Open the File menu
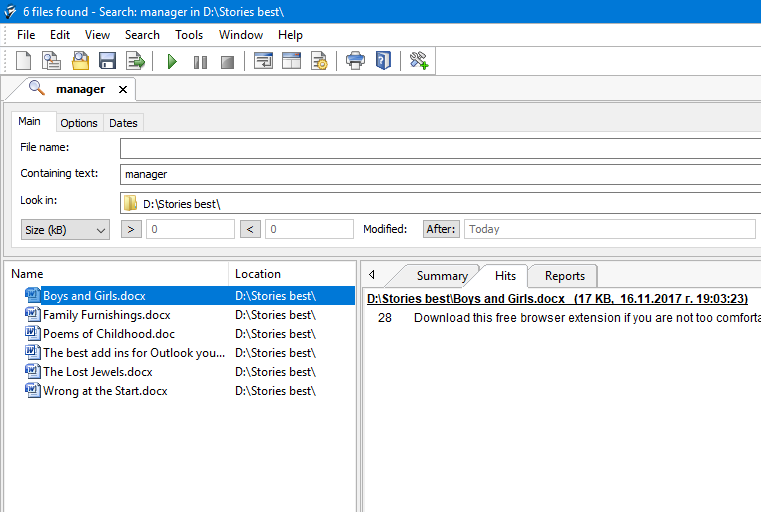 (26, 35)
